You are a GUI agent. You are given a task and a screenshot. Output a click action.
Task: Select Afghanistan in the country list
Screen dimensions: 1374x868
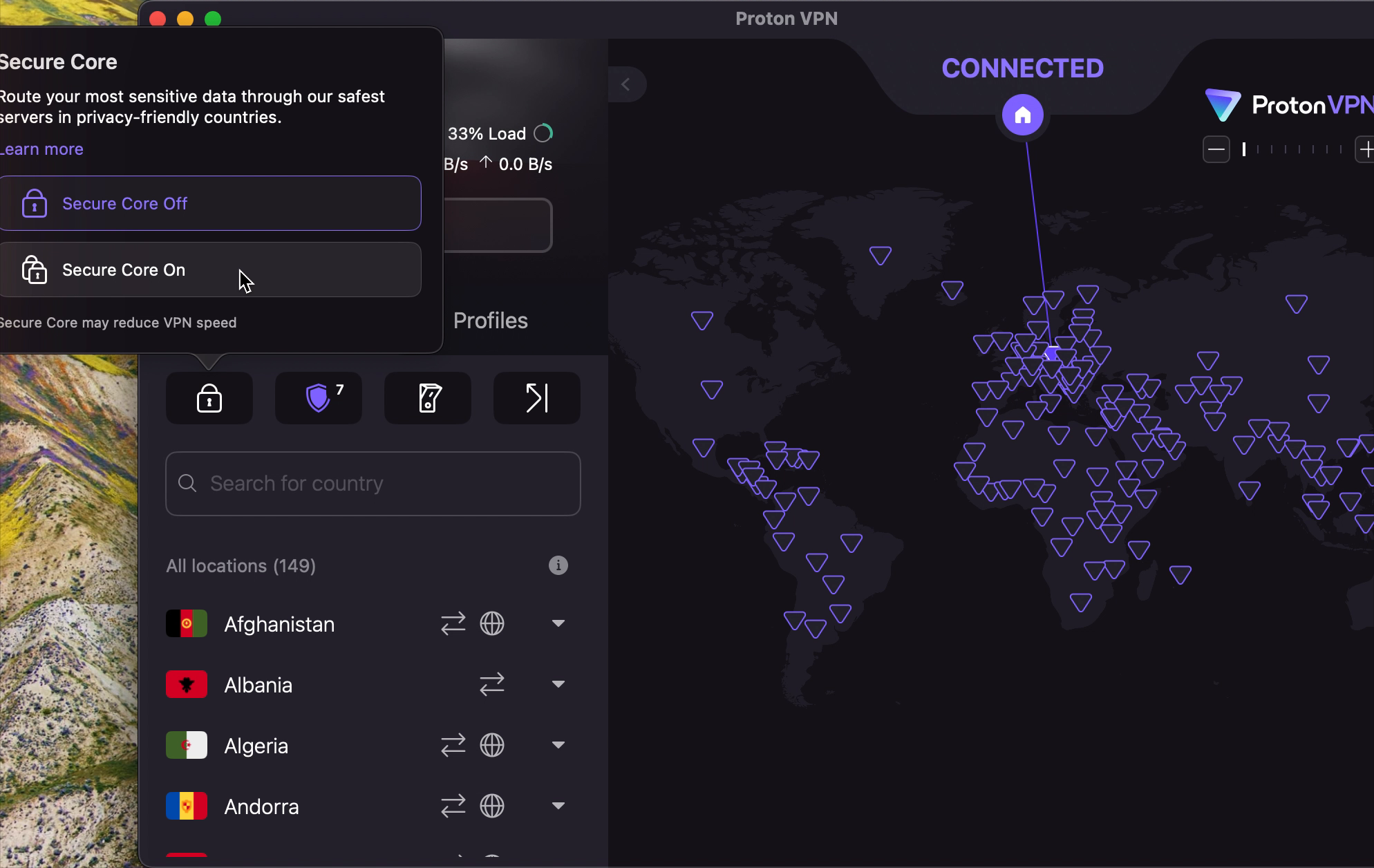pyautogui.click(x=373, y=624)
